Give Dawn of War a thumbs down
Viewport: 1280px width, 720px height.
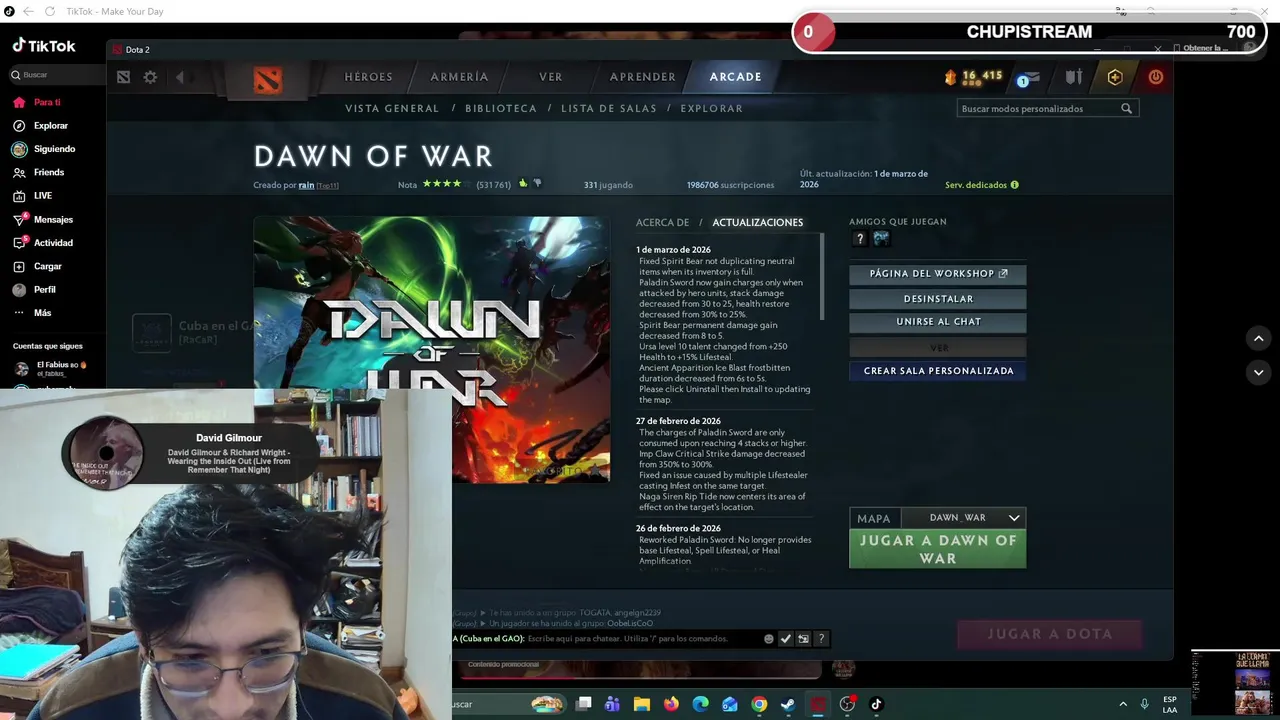click(537, 184)
